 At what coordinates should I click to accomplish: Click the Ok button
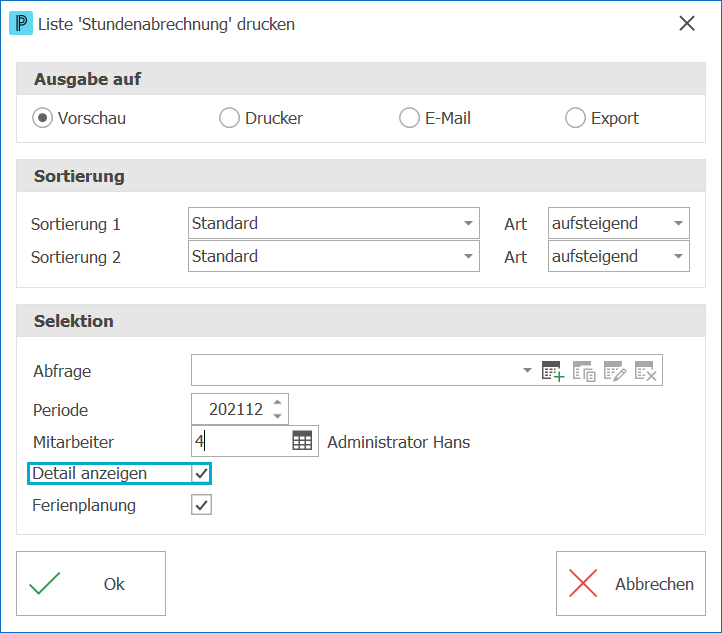(x=91, y=583)
